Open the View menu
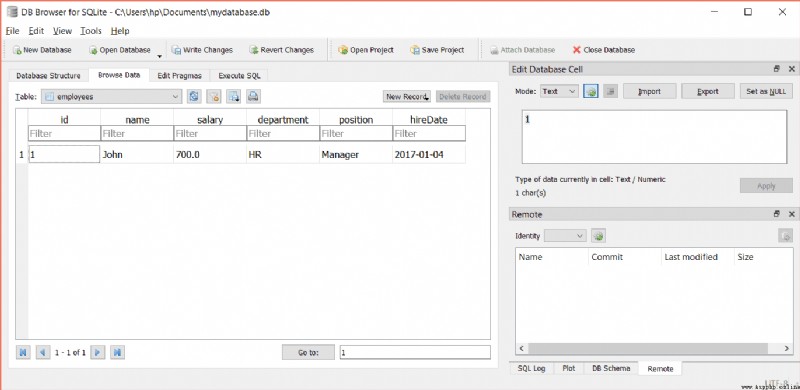Viewport: 800px width, 390px height. tap(62, 31)
